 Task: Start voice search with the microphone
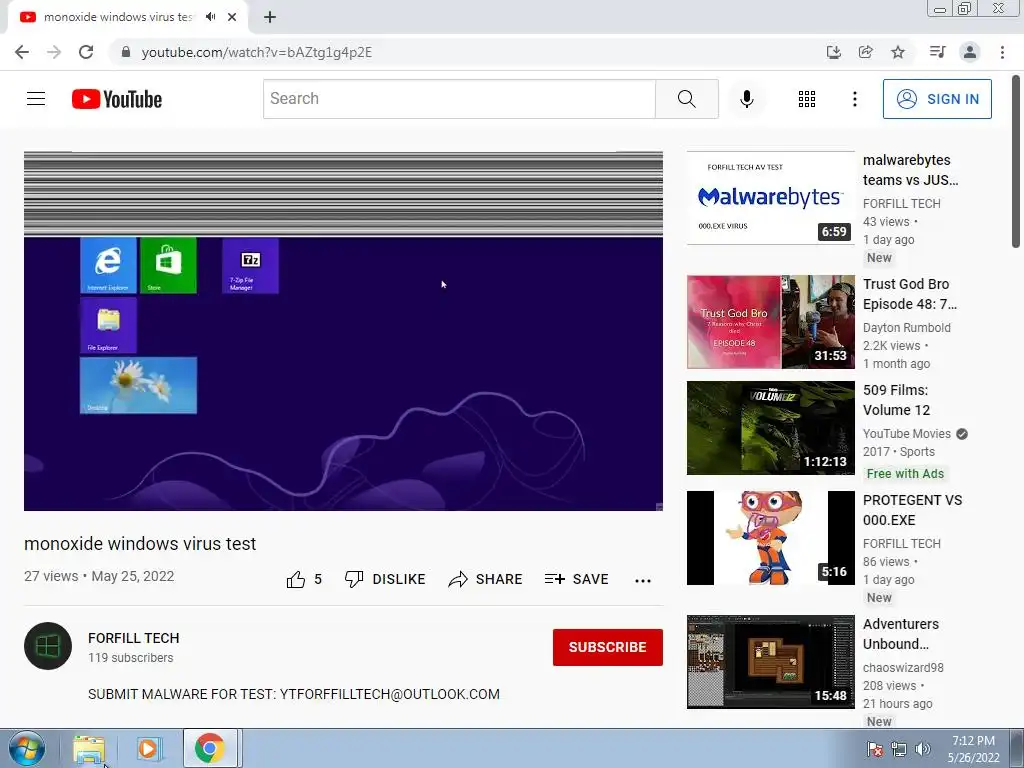(746, 99)
